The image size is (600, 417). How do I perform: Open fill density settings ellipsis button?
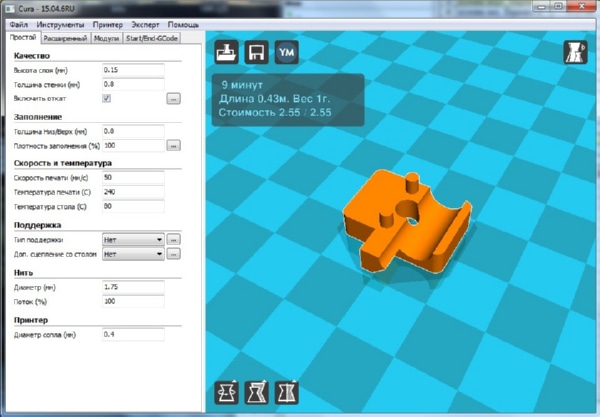click(173, 145)
